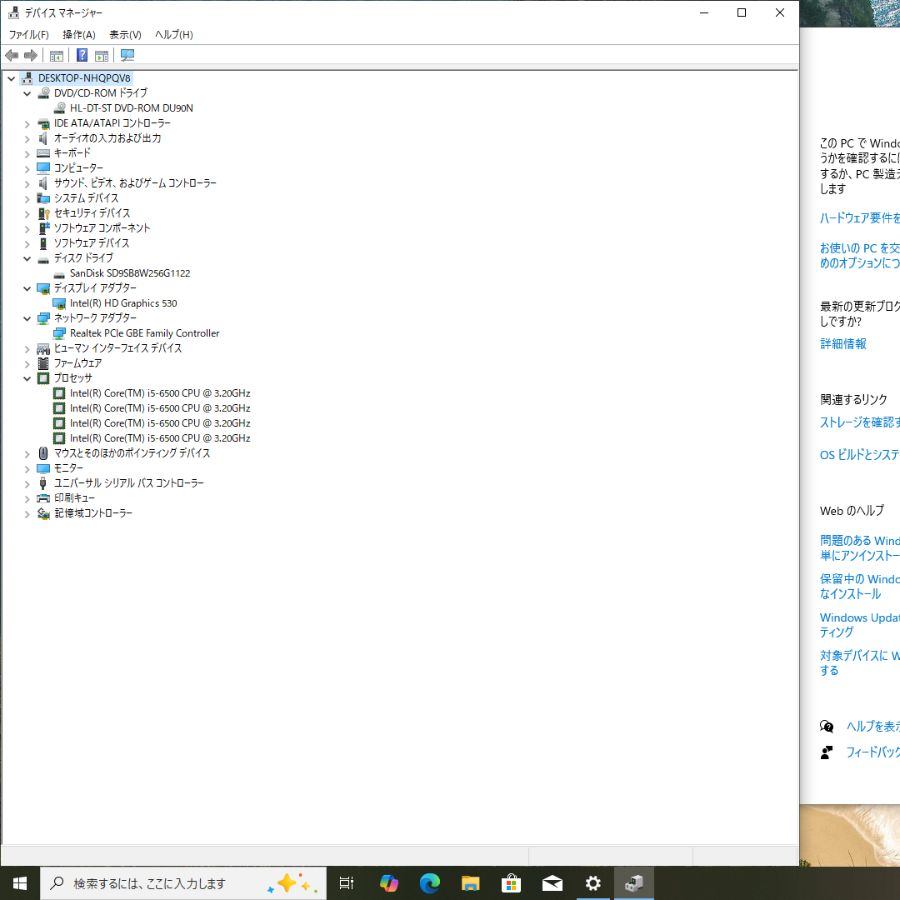Expand the キーボード category

click(x=27, y=154)
